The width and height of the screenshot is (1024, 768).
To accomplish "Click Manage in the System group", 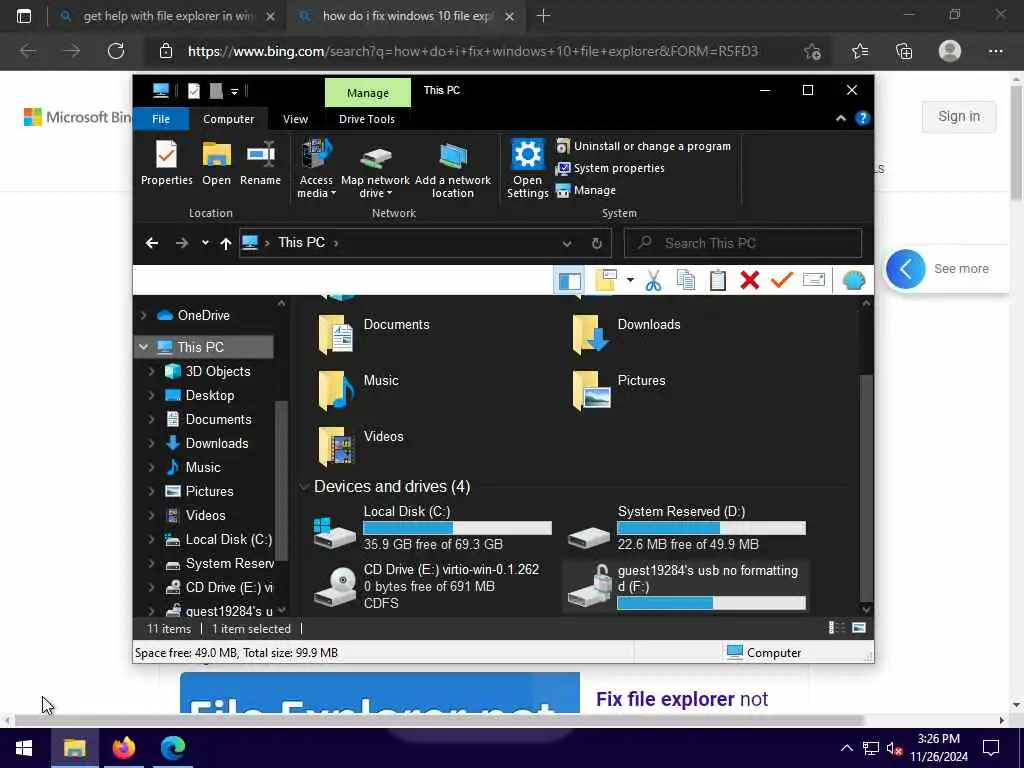I will pyautogui.click(x=586, y=191).
